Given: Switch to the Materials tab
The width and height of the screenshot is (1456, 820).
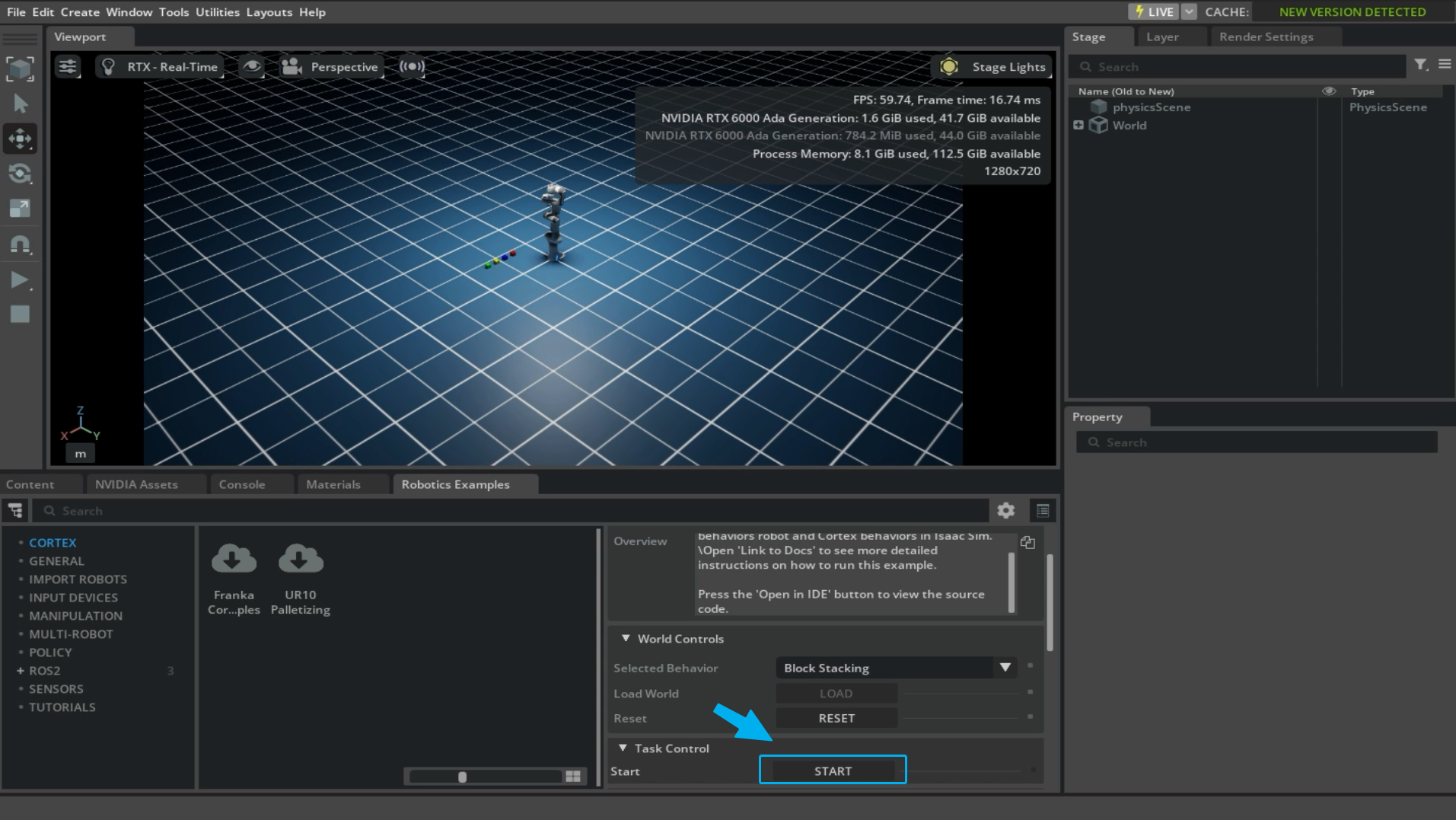Looking at the screenshot, I should pyautogui.click(x=333, y=484).
